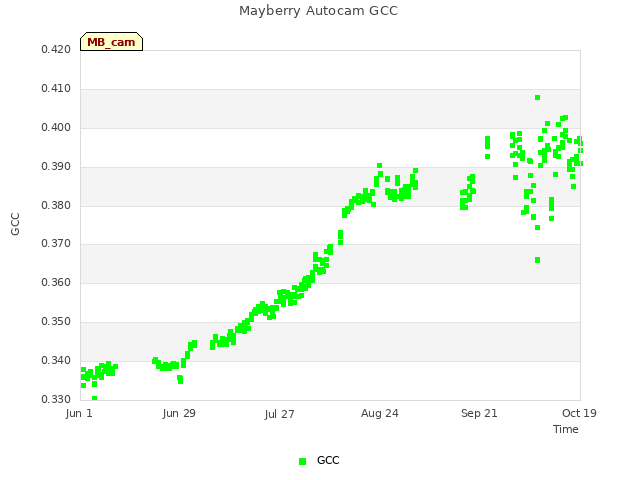Click the 0.380 y-axis value
Screen dimensions: 640x480
tap(56, 205)
